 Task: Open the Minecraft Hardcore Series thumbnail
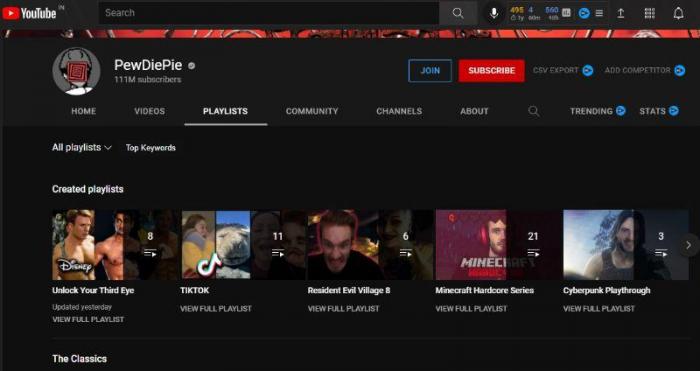point(498,245)
